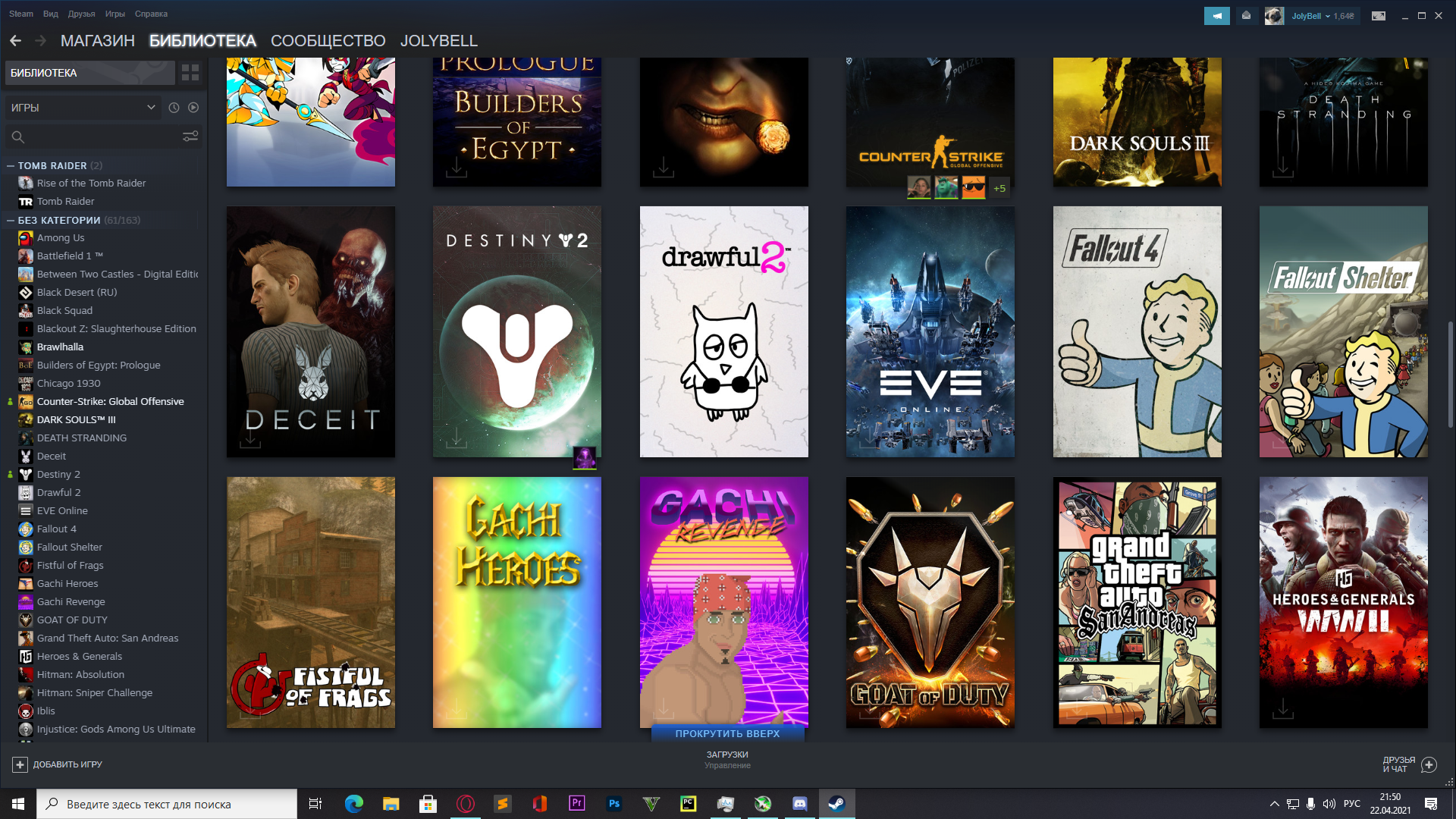Open Discord from taskbar
Screen dimensions: 1456x819
[799, 804]
